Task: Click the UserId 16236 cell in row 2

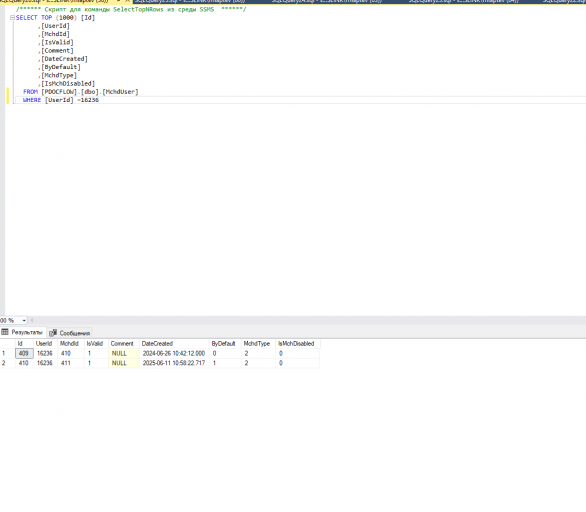Action: pos(45,363)
